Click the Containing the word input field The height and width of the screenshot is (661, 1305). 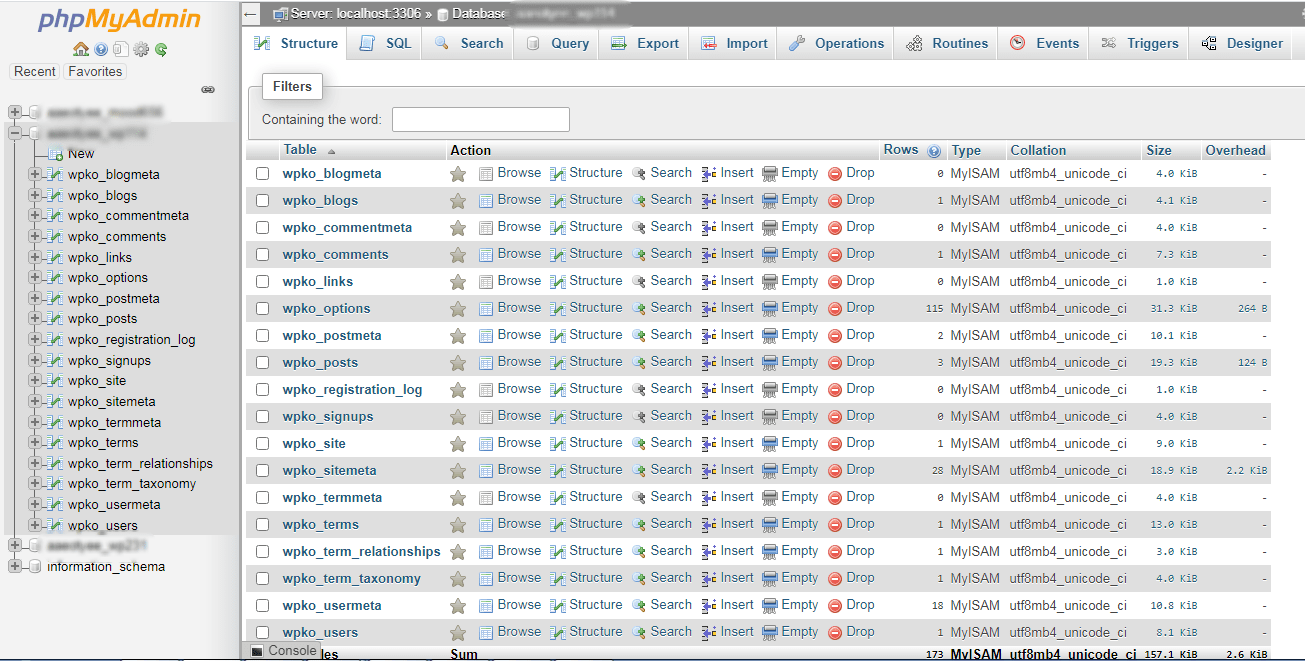coord(480,119)
